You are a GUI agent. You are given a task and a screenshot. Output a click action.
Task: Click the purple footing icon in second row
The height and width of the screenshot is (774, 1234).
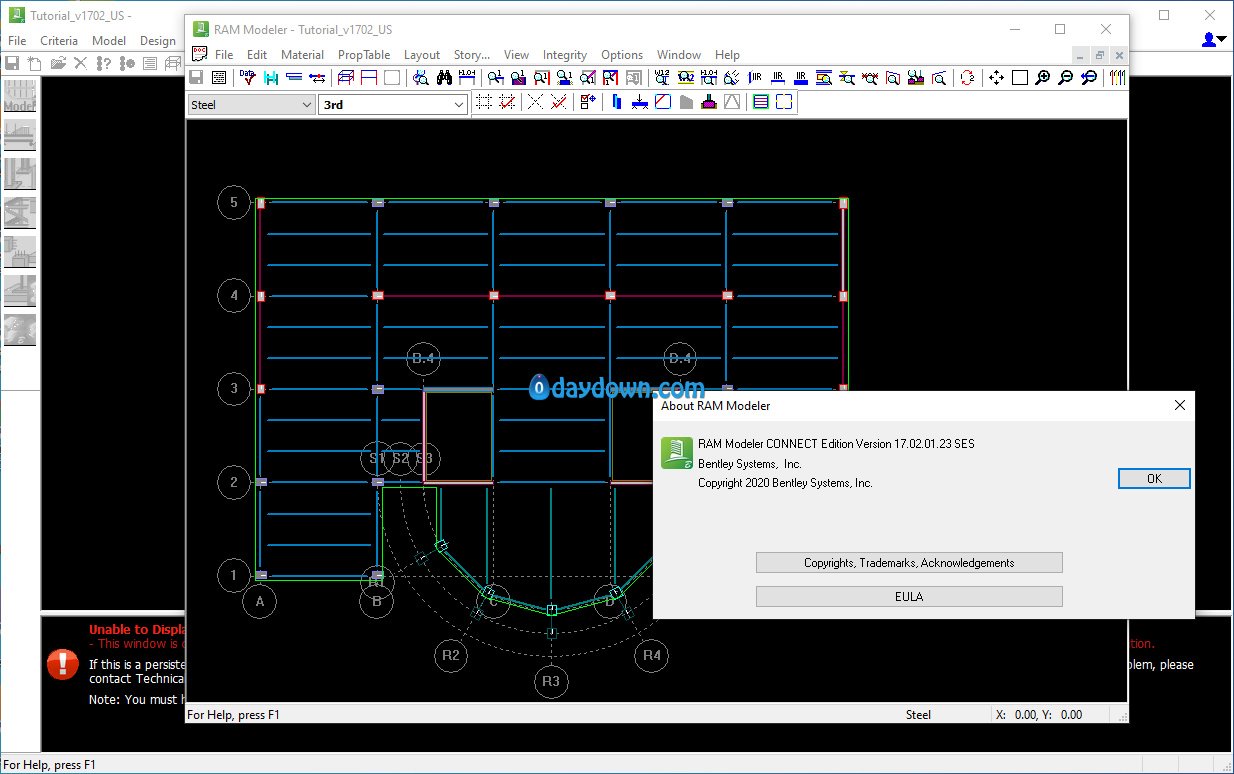coord(709,102)
